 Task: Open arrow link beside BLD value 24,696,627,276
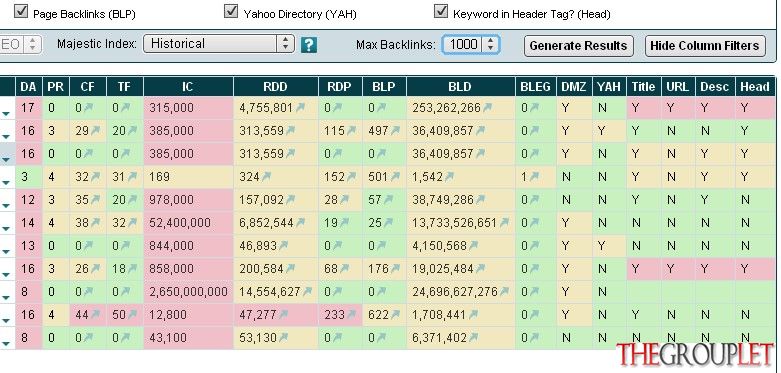504,292
